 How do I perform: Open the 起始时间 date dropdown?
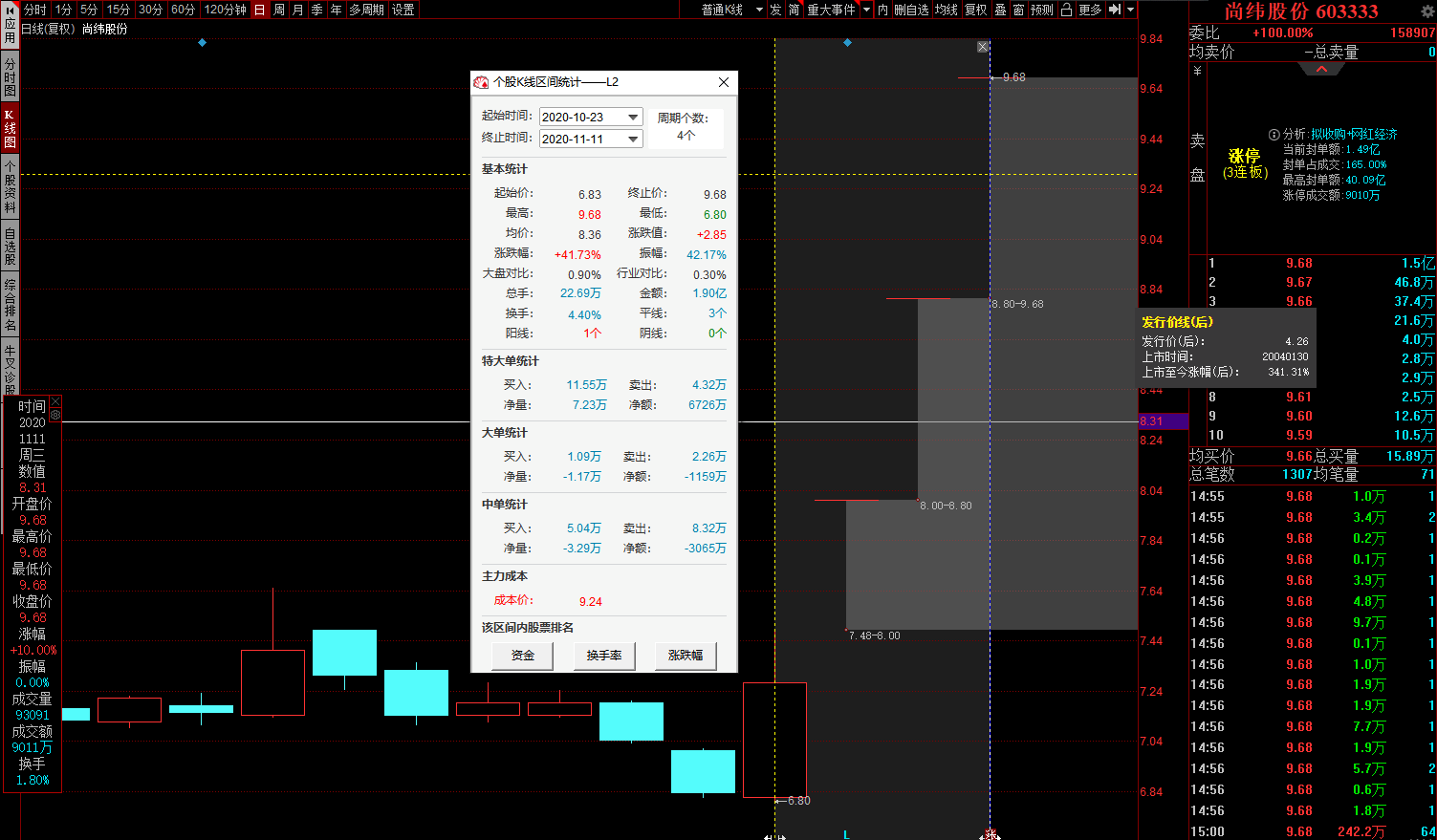(633, 117)
